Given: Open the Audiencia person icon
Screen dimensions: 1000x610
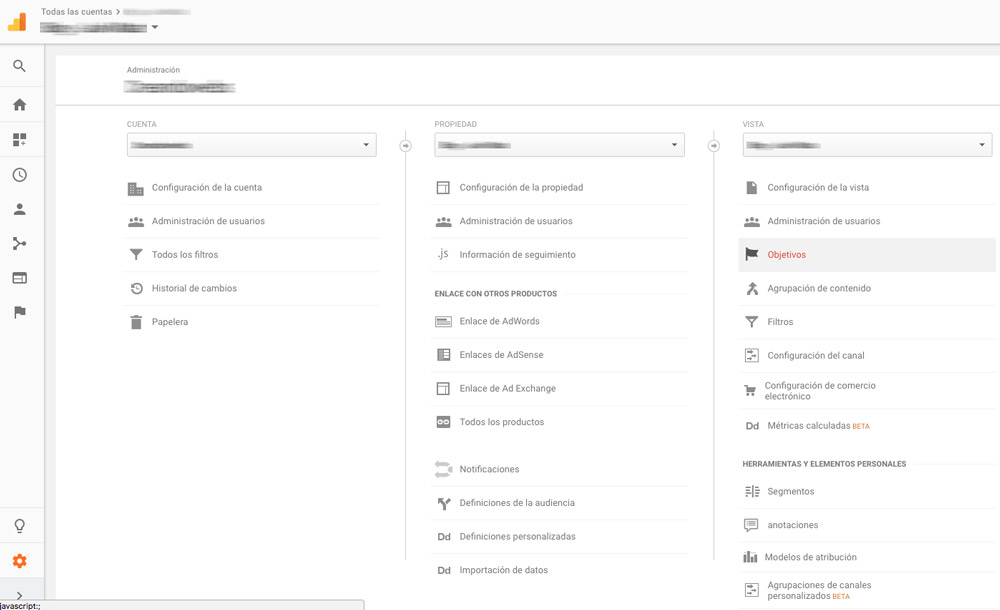Looking at the screenshot, I should pos(20,209).
